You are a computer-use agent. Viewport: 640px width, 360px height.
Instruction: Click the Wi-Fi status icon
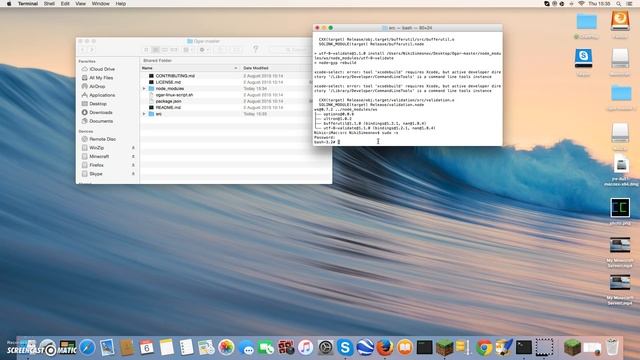click(581, 4)
